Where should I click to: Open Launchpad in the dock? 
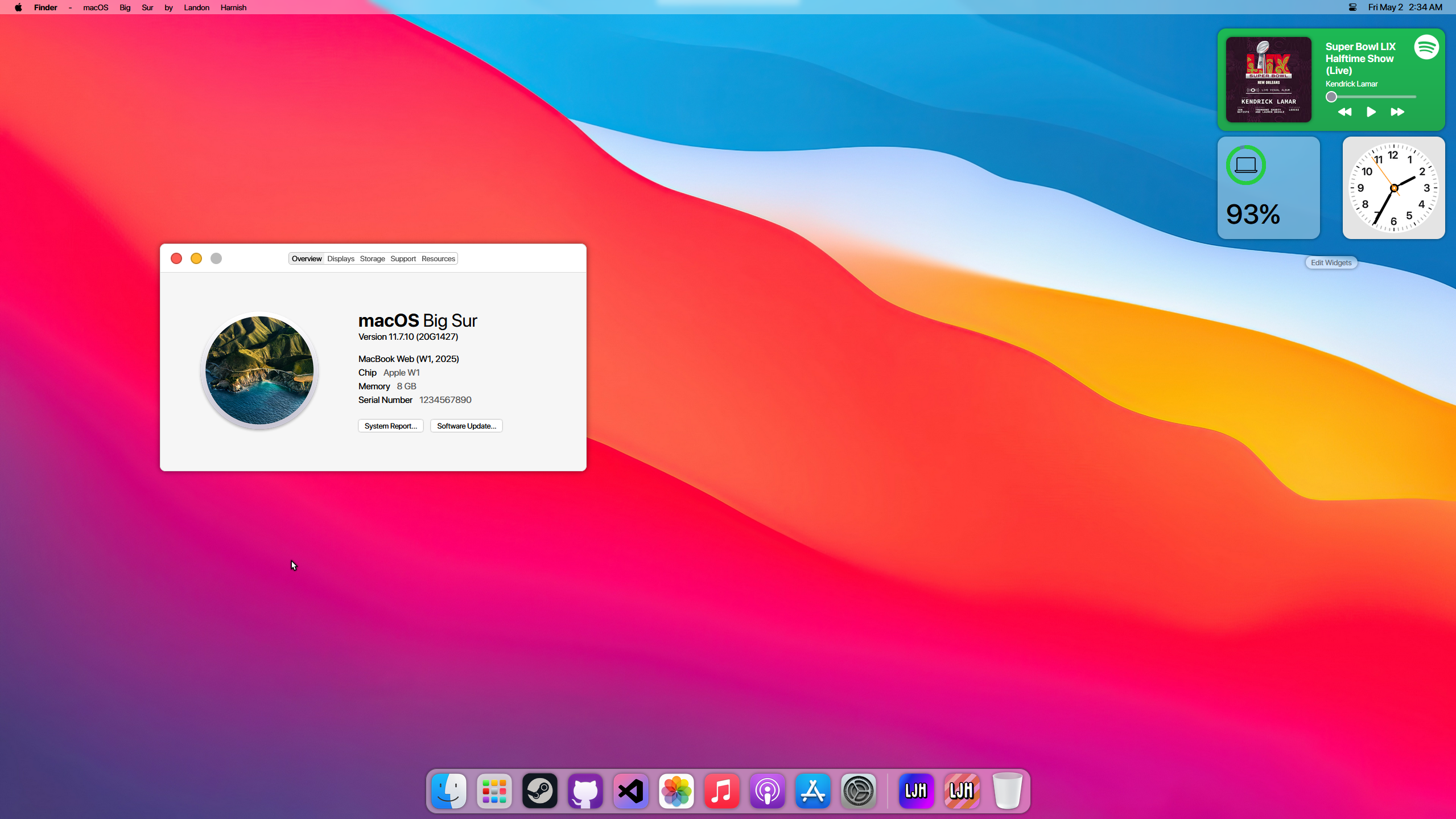tap(494, 791)
